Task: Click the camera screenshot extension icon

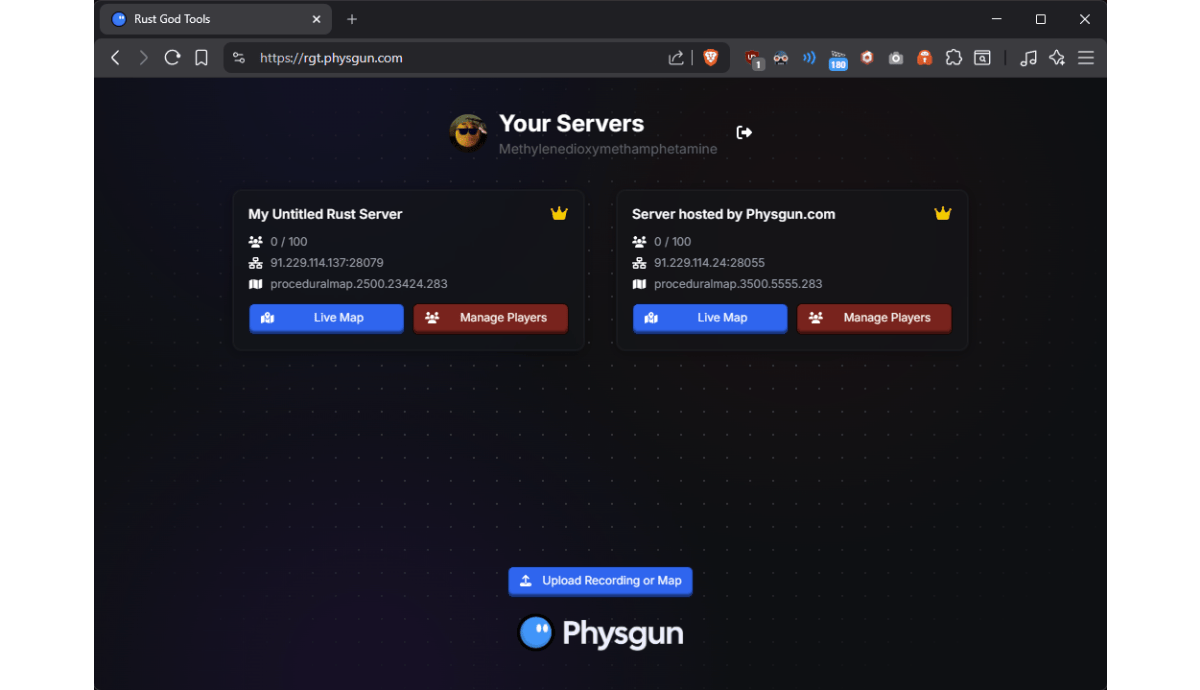Action: (896, 58)
